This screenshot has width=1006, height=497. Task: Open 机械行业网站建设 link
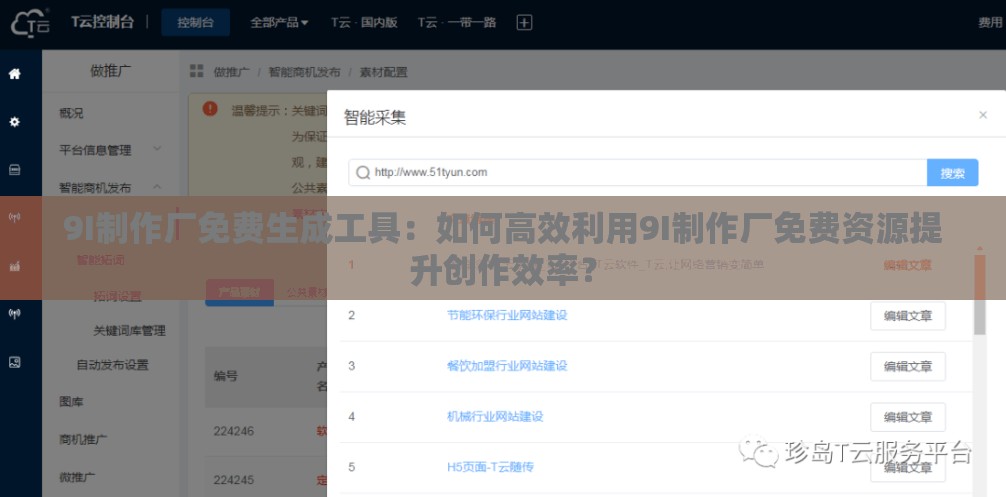[495, 416]
